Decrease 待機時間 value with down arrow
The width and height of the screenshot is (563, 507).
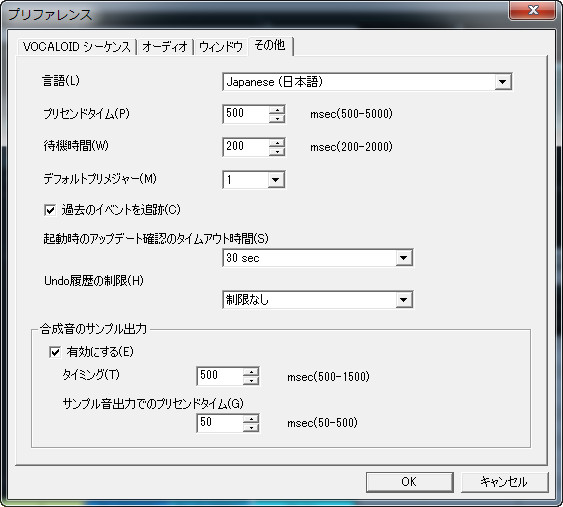[277, 152]
